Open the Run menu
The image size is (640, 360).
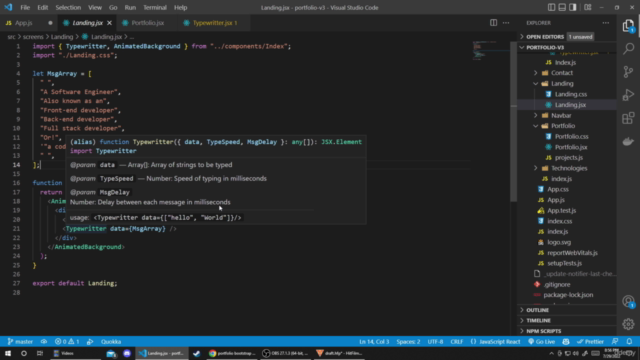click(x=130, y=7)
